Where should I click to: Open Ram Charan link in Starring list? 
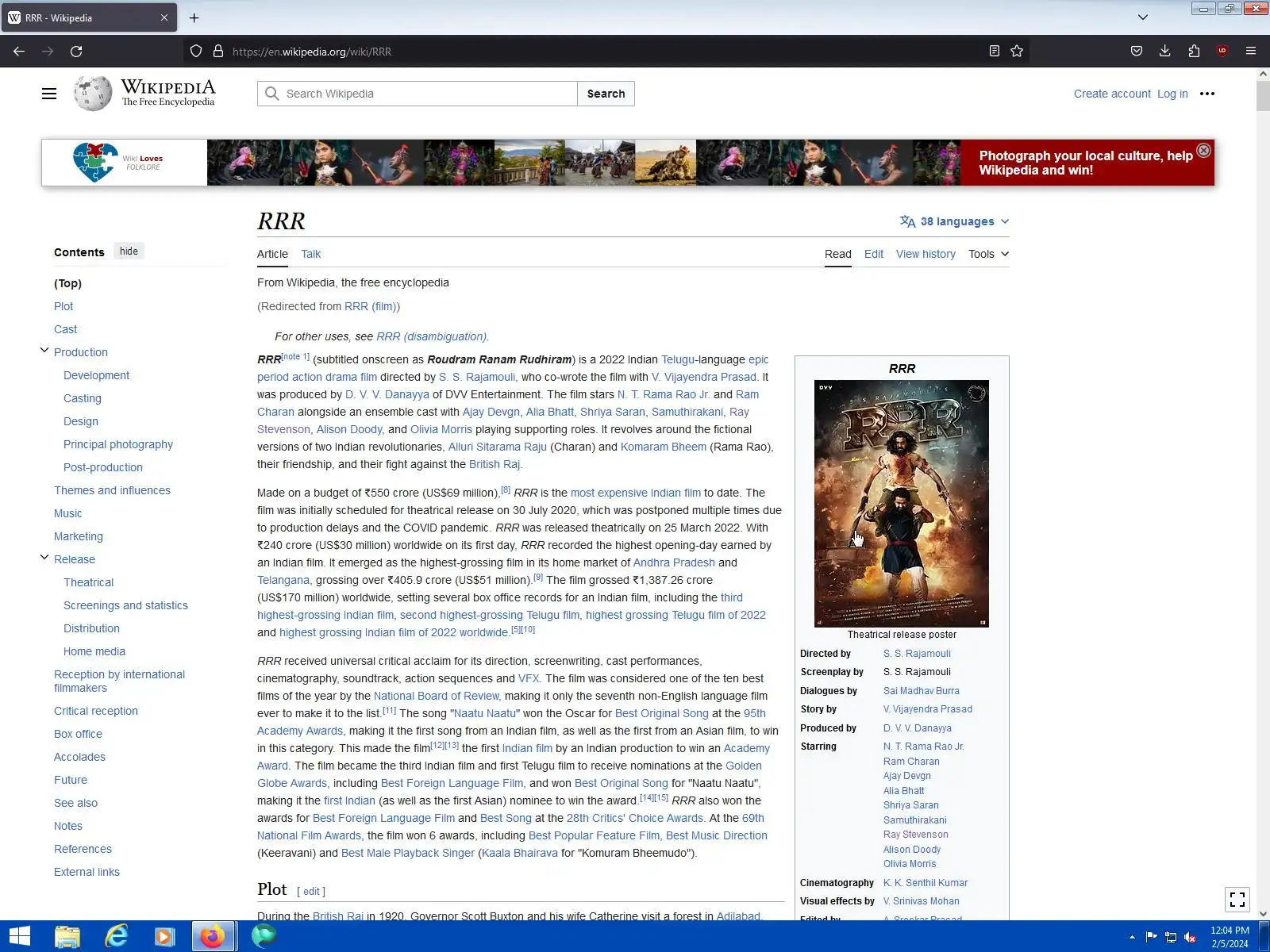tap(911, 762)
